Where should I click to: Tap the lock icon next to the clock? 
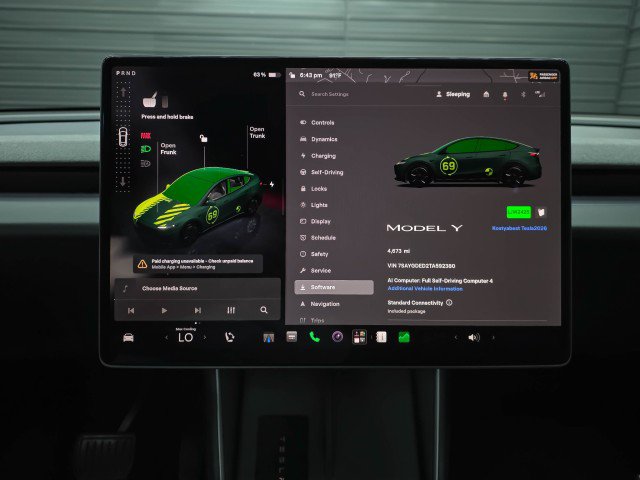(292, 75)
